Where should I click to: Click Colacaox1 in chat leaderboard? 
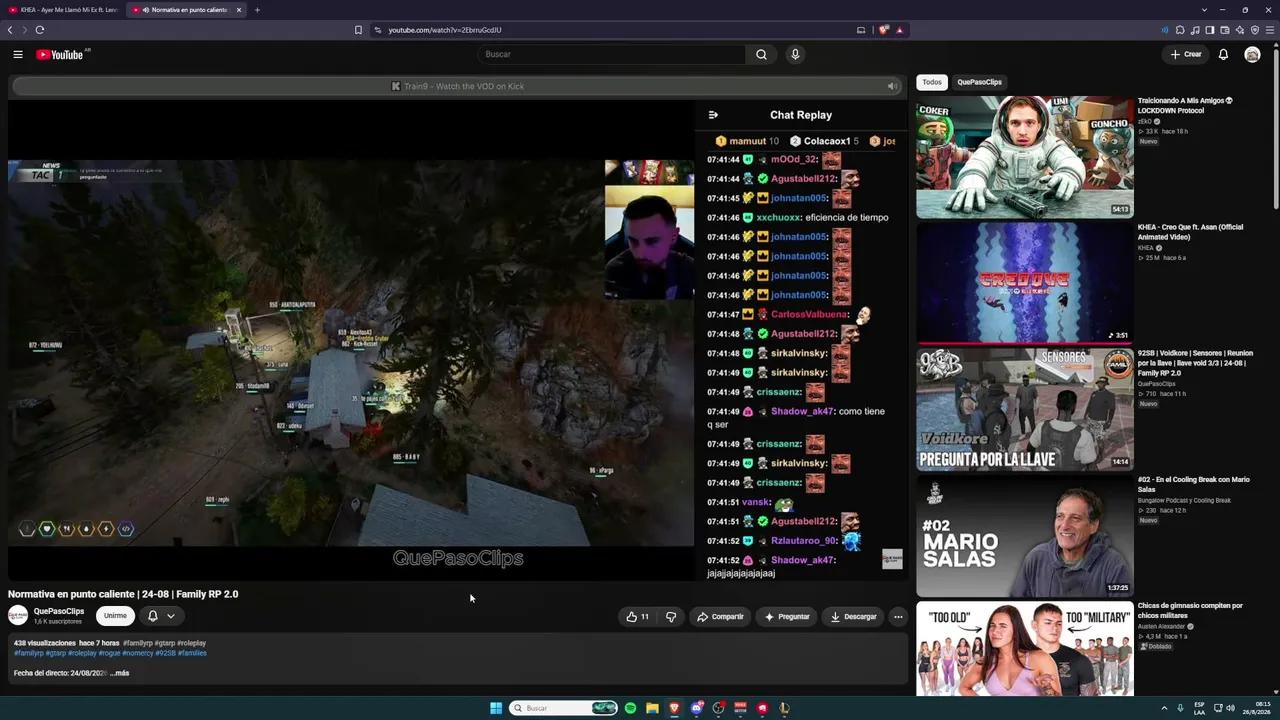pos(827,141)
